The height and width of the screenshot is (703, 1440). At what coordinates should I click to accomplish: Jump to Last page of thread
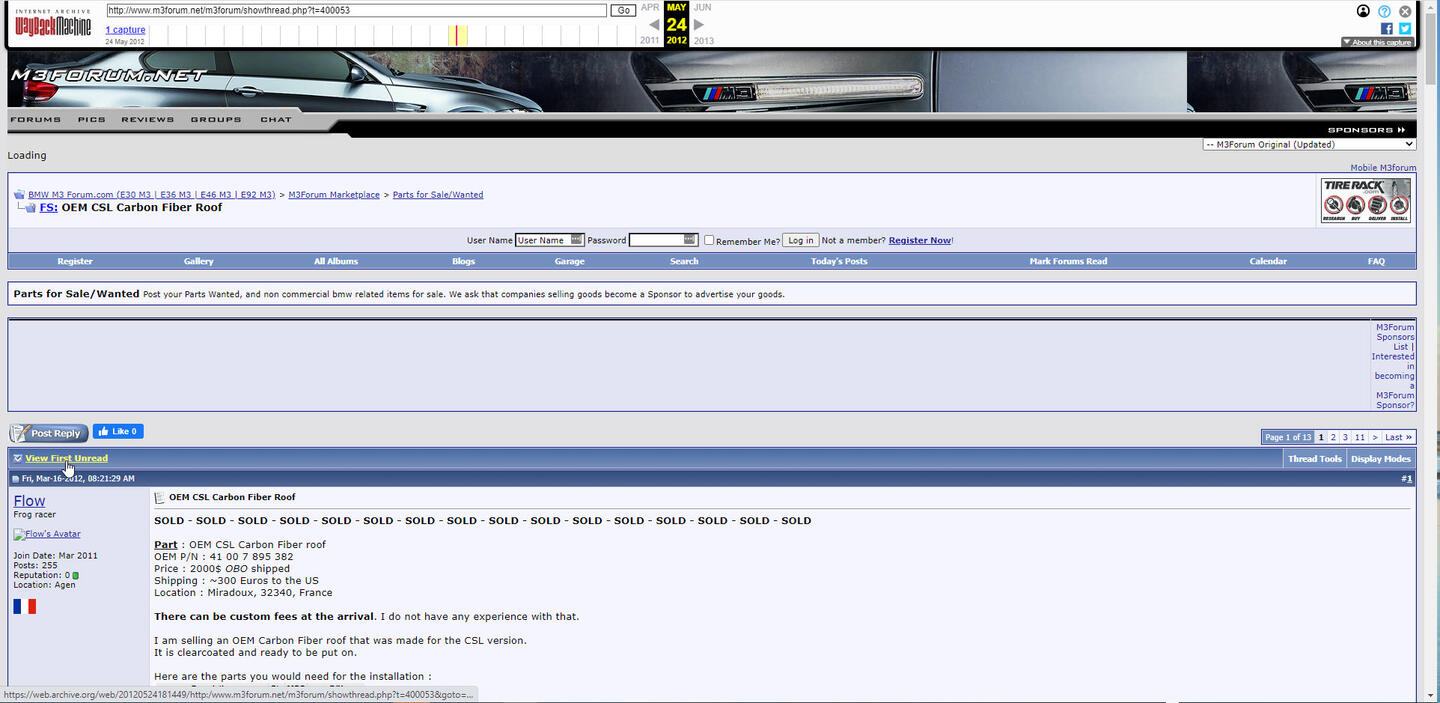click(1398, 437)
